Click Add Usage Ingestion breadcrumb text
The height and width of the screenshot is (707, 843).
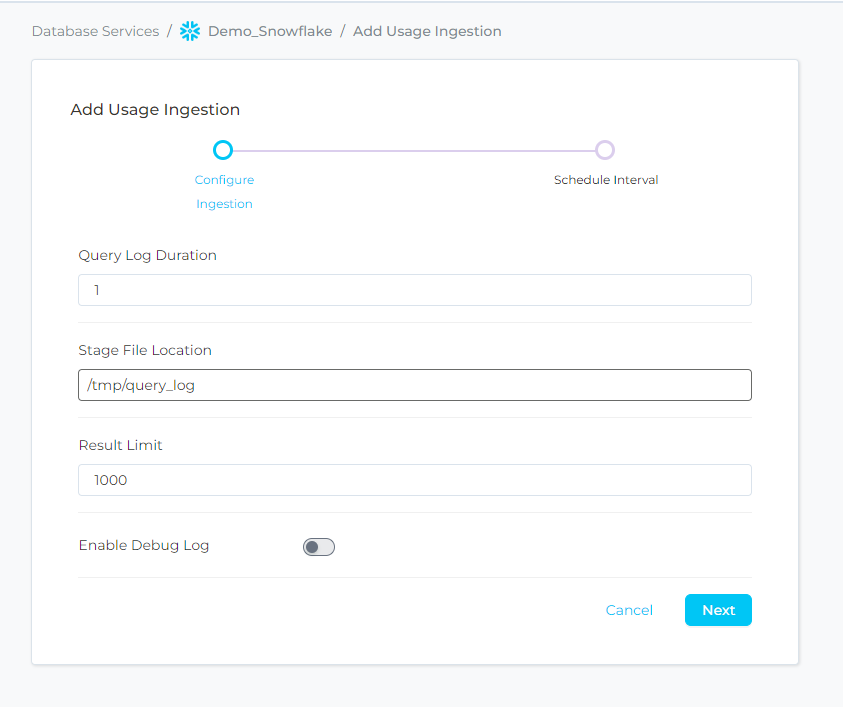tap(427, 31)
